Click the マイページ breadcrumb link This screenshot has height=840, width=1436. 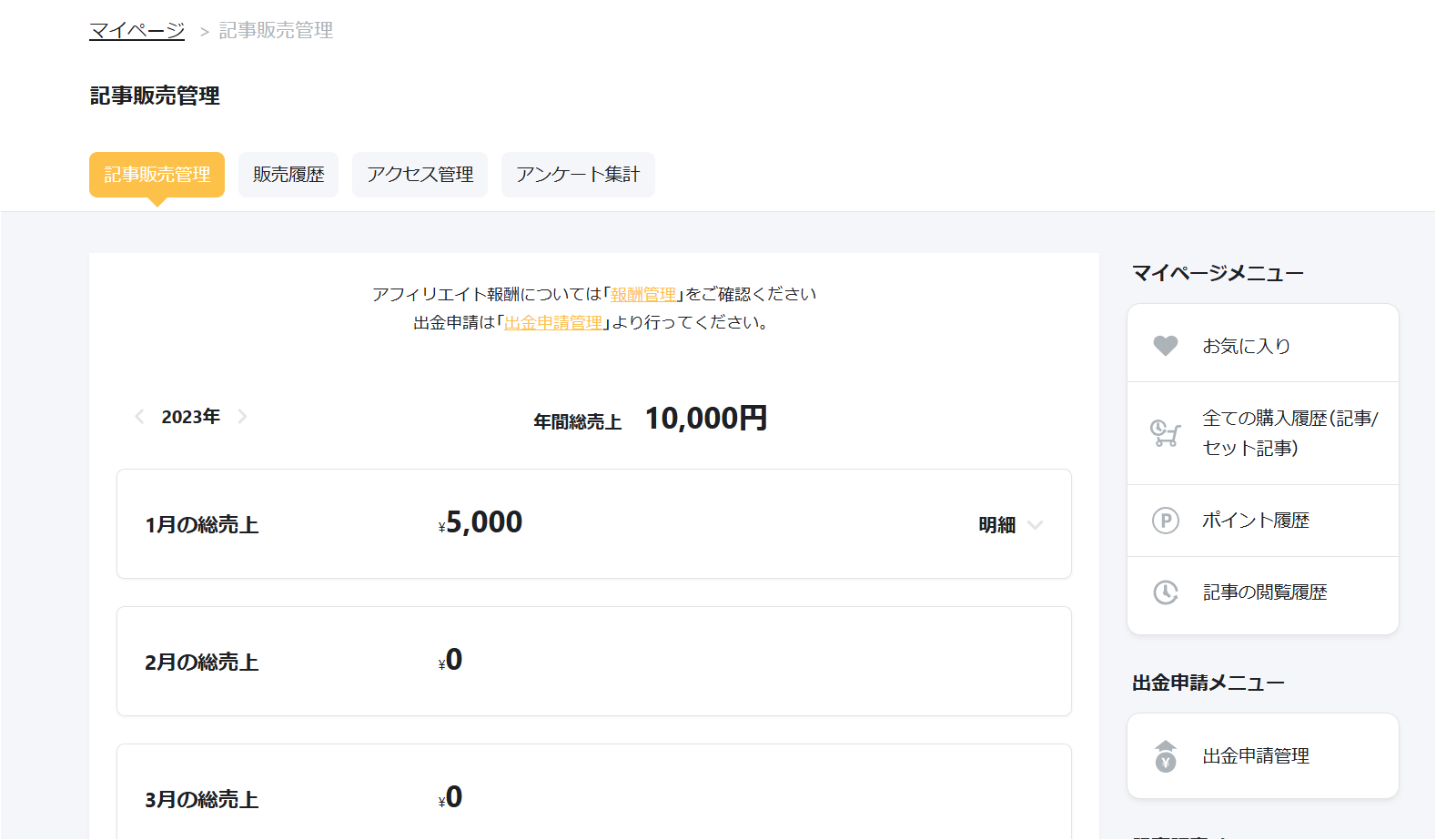click(137, 31)
